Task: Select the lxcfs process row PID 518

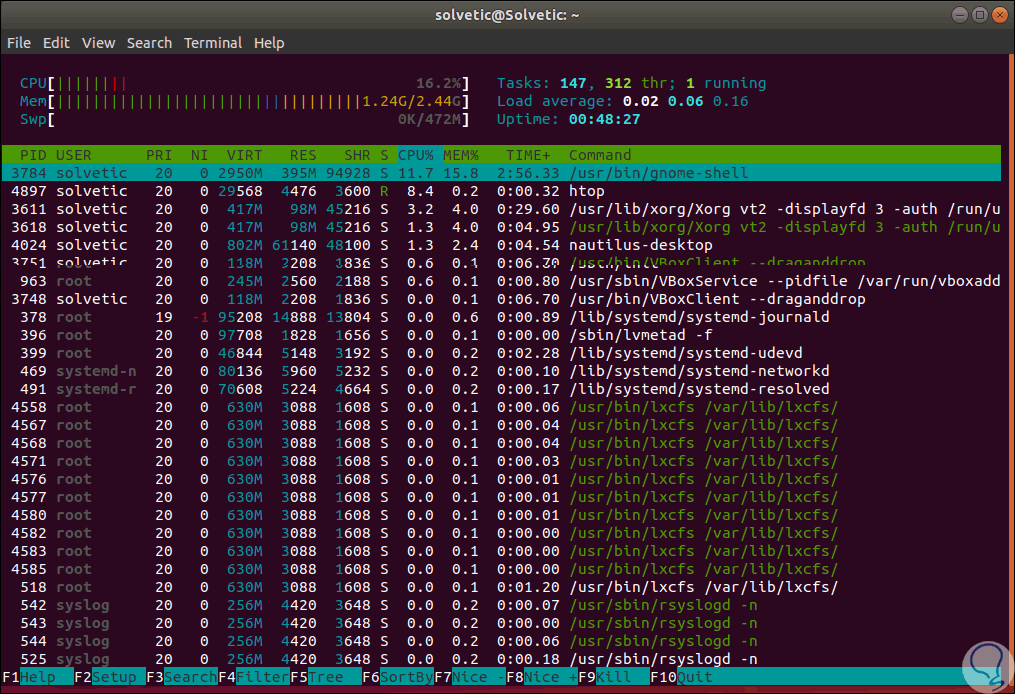Action: click(502, 587)
